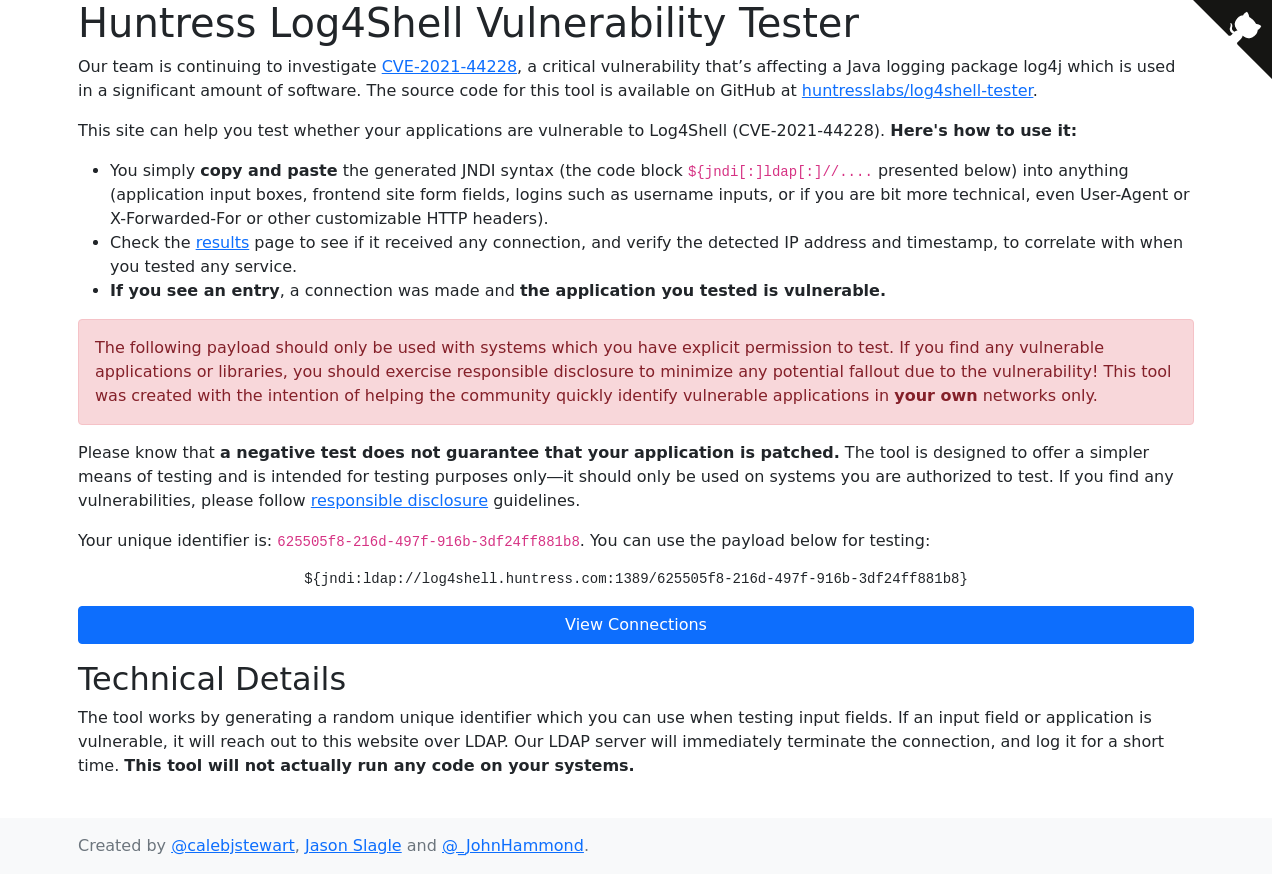The height and width of the screenshot is (874, 1272).
Task: Go to the results page link
Action: click(222, 243)
